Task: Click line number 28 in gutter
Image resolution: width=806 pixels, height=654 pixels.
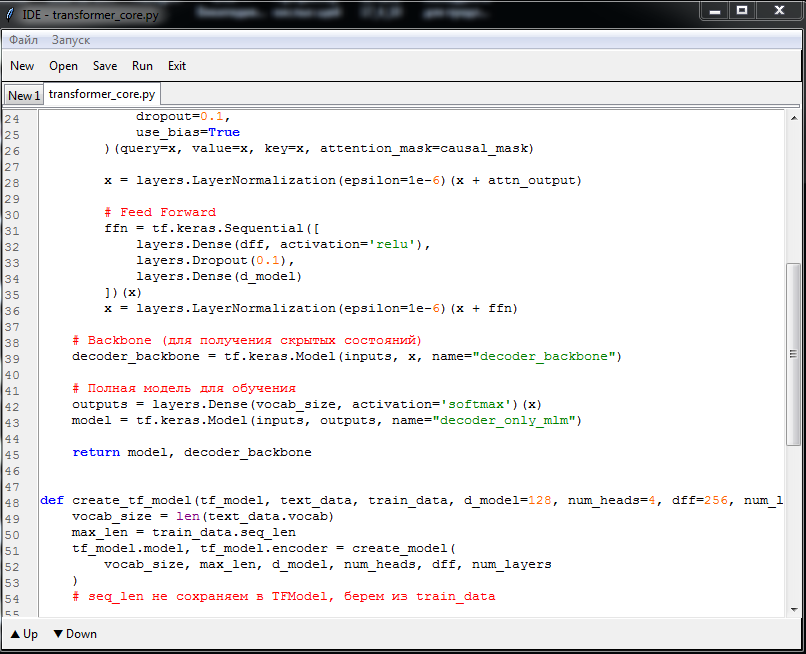Action: pyautogui.click(x=12, y=183)
